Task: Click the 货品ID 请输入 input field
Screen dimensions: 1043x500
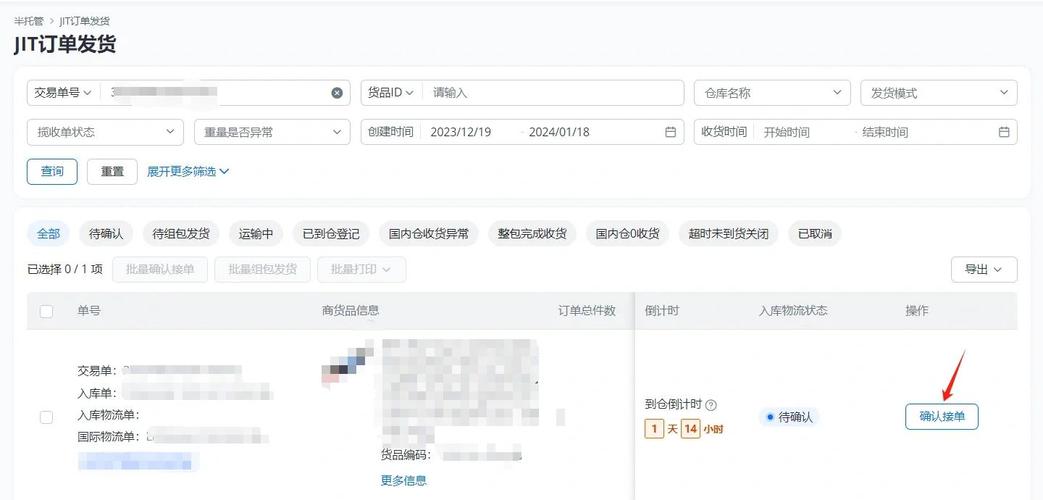Action: (553, 93)
